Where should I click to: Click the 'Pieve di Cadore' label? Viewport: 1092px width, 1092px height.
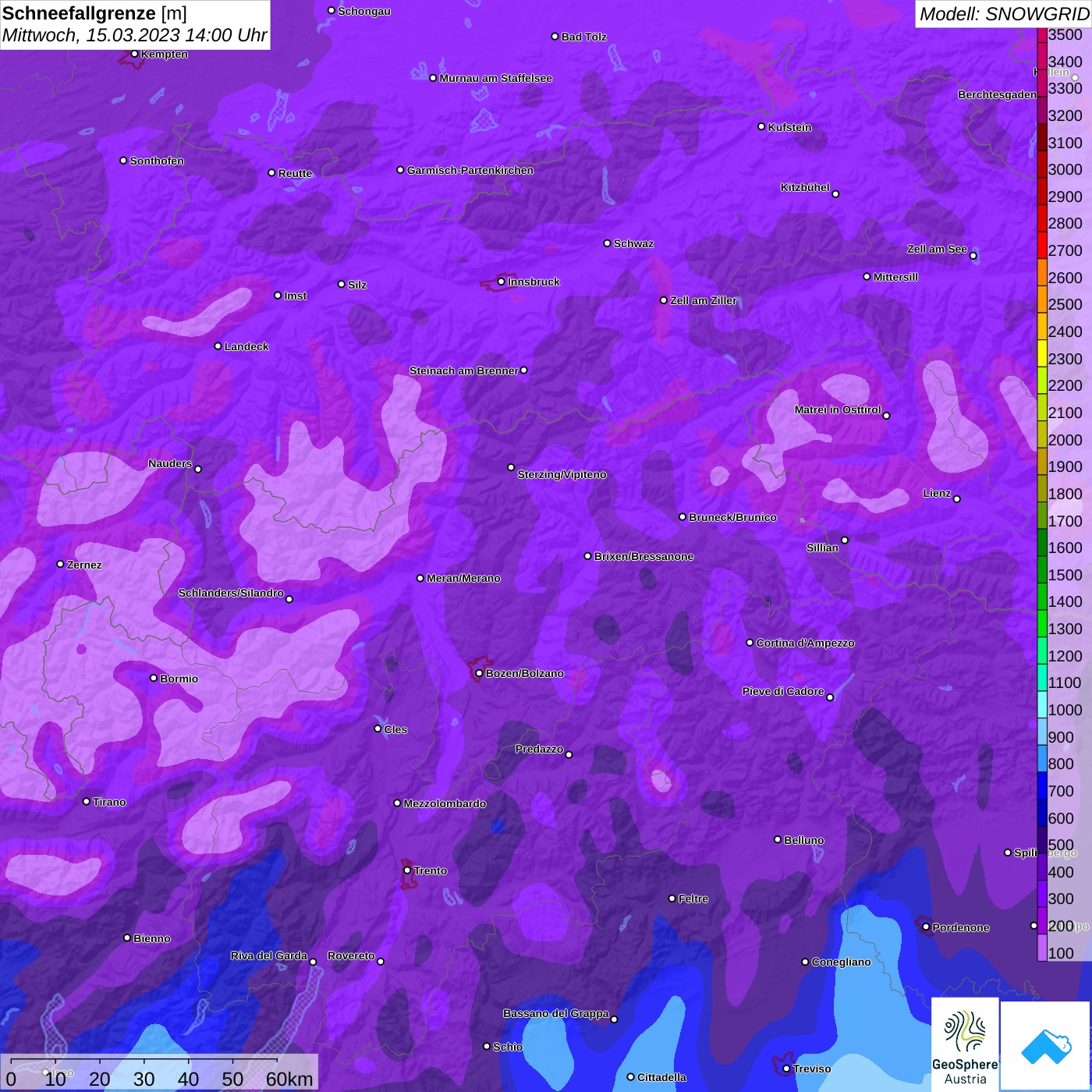(783, 691)
